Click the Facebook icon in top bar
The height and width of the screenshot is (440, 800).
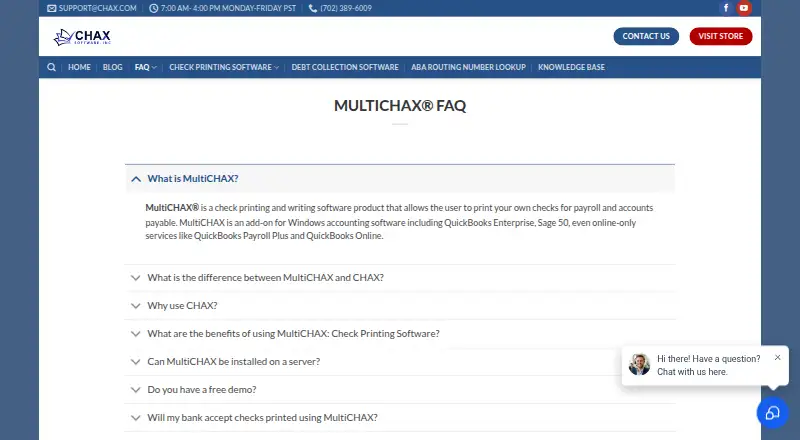(726, 8)
